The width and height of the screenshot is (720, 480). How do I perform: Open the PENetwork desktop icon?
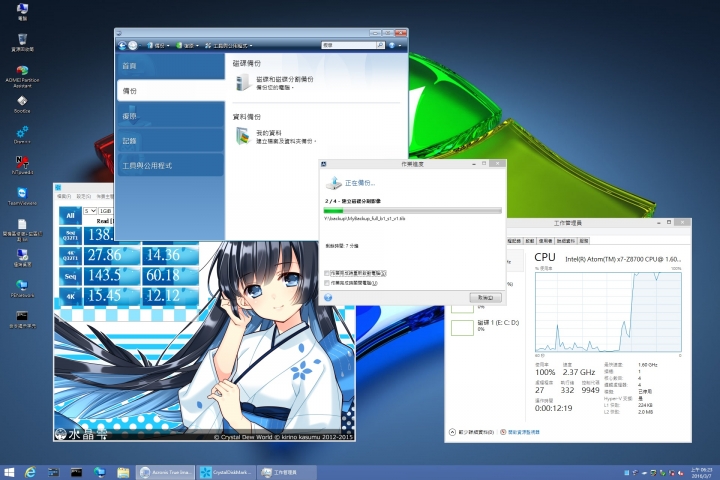(x=22, y=288)
